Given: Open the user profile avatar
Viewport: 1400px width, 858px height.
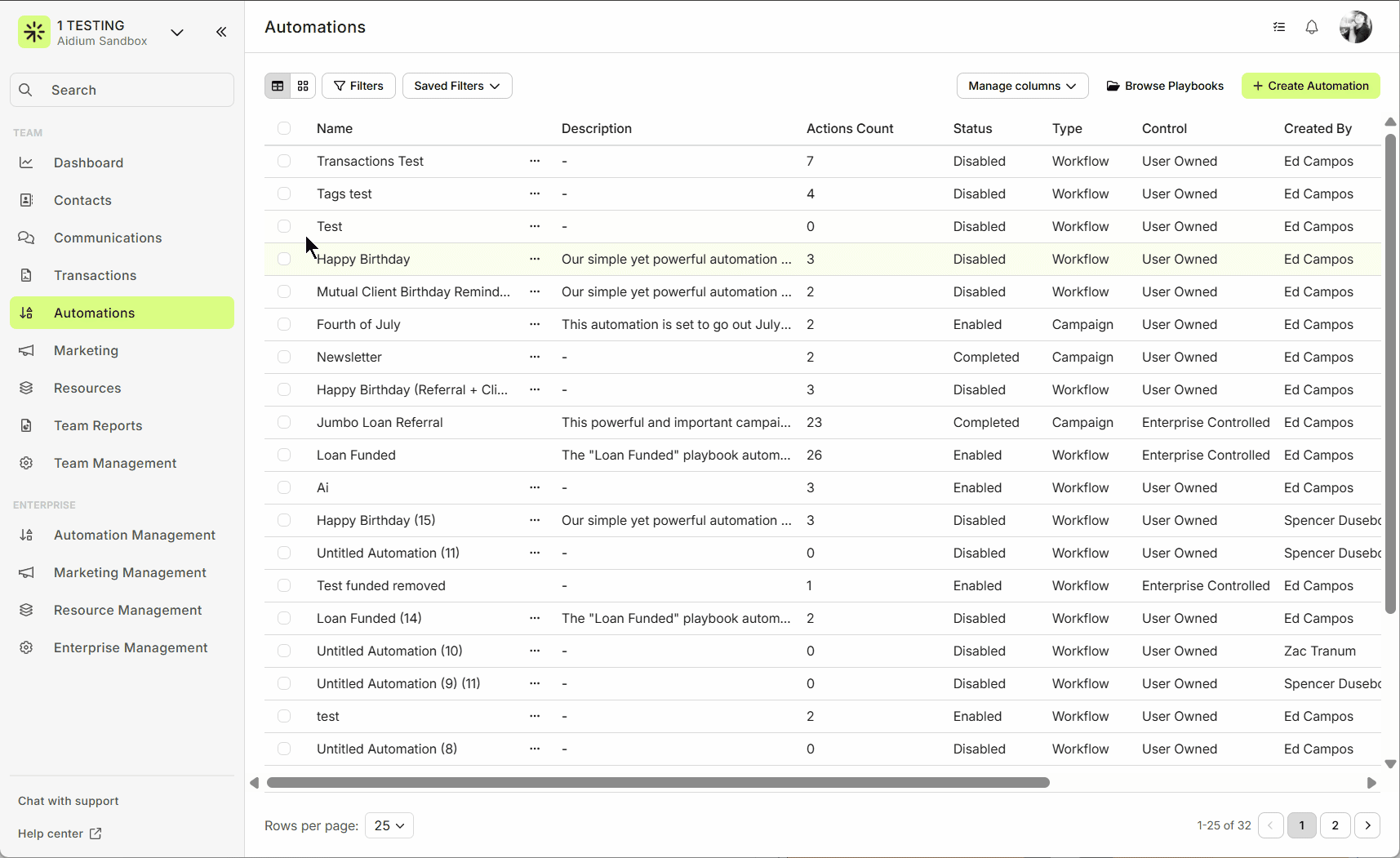Looking at the screenshot, I should pyautogui.click(x=1355, y=27).
